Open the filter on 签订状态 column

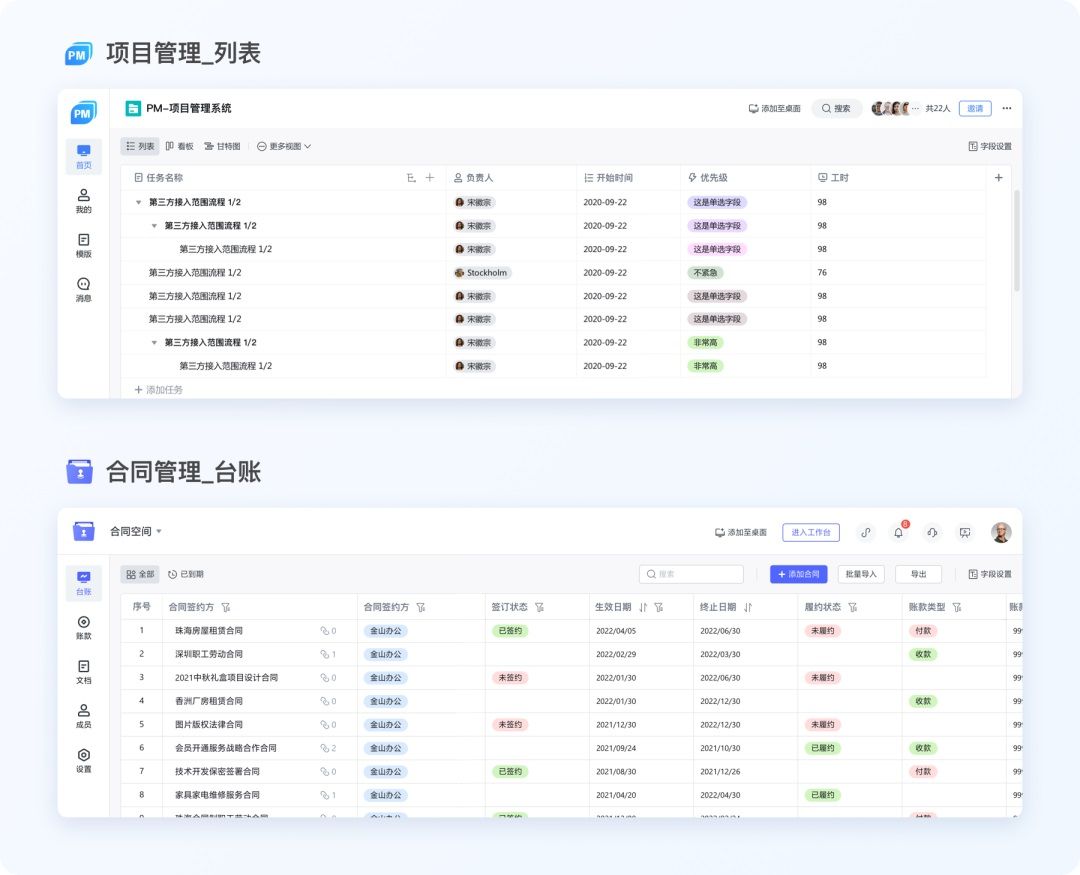[x=539, y=607]
